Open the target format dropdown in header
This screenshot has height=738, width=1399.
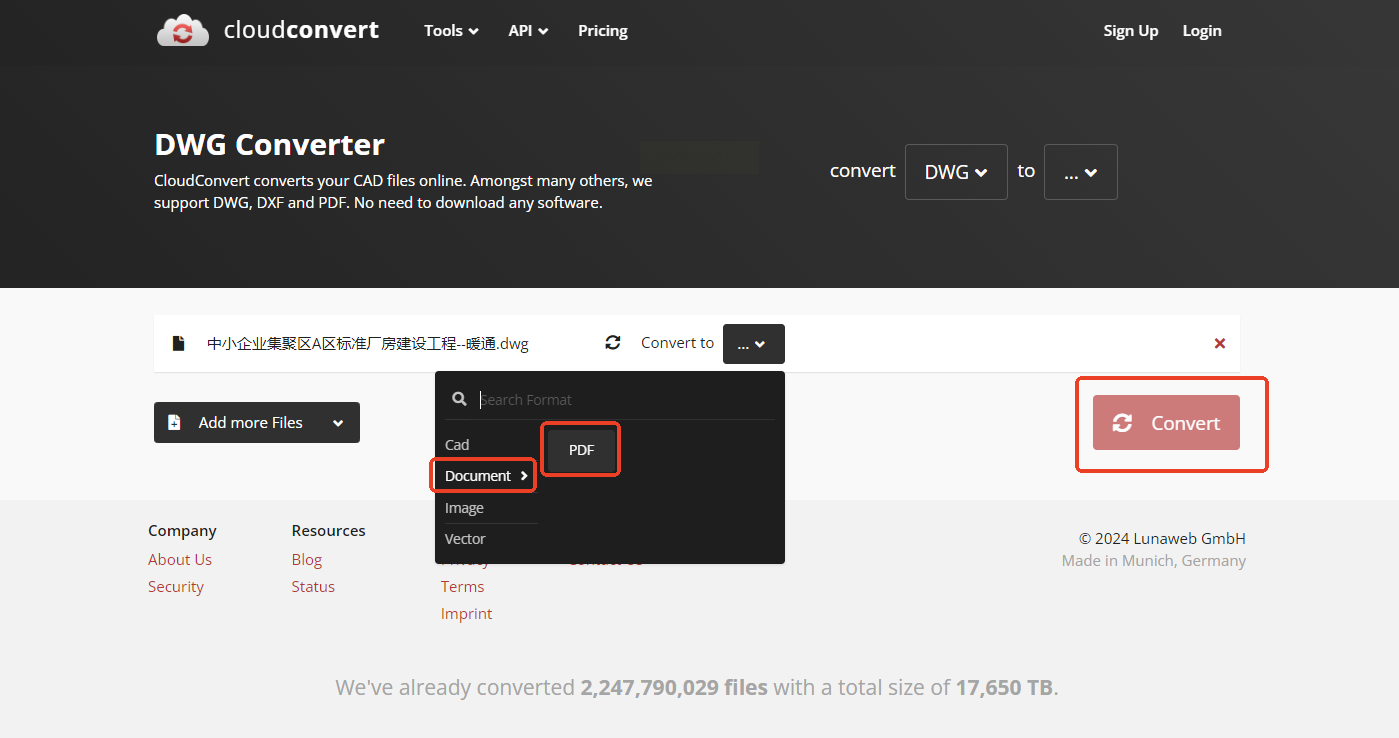click(x=1080, y=172)
